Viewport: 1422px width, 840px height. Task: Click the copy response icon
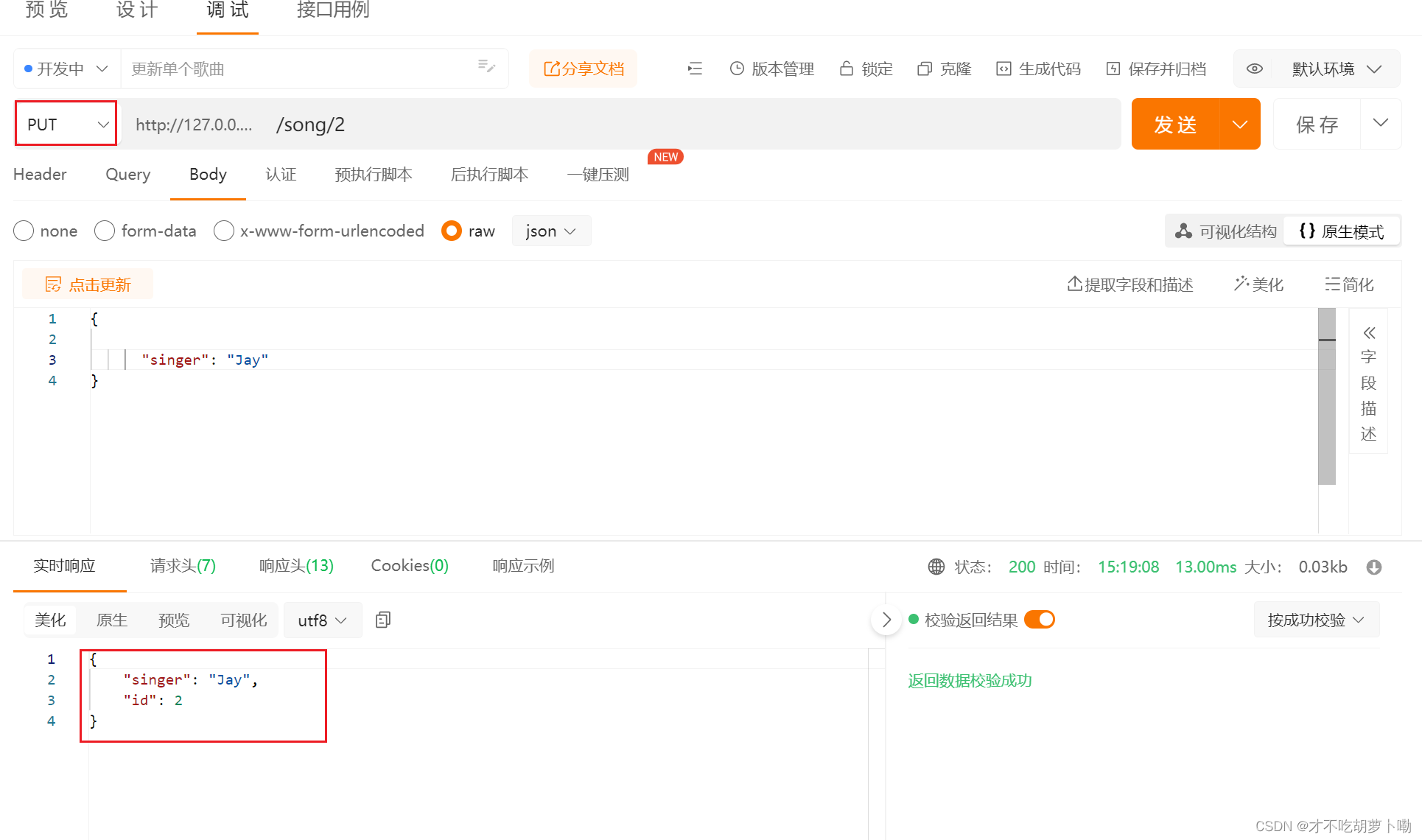pyautogui.click(x=382, y=620)
